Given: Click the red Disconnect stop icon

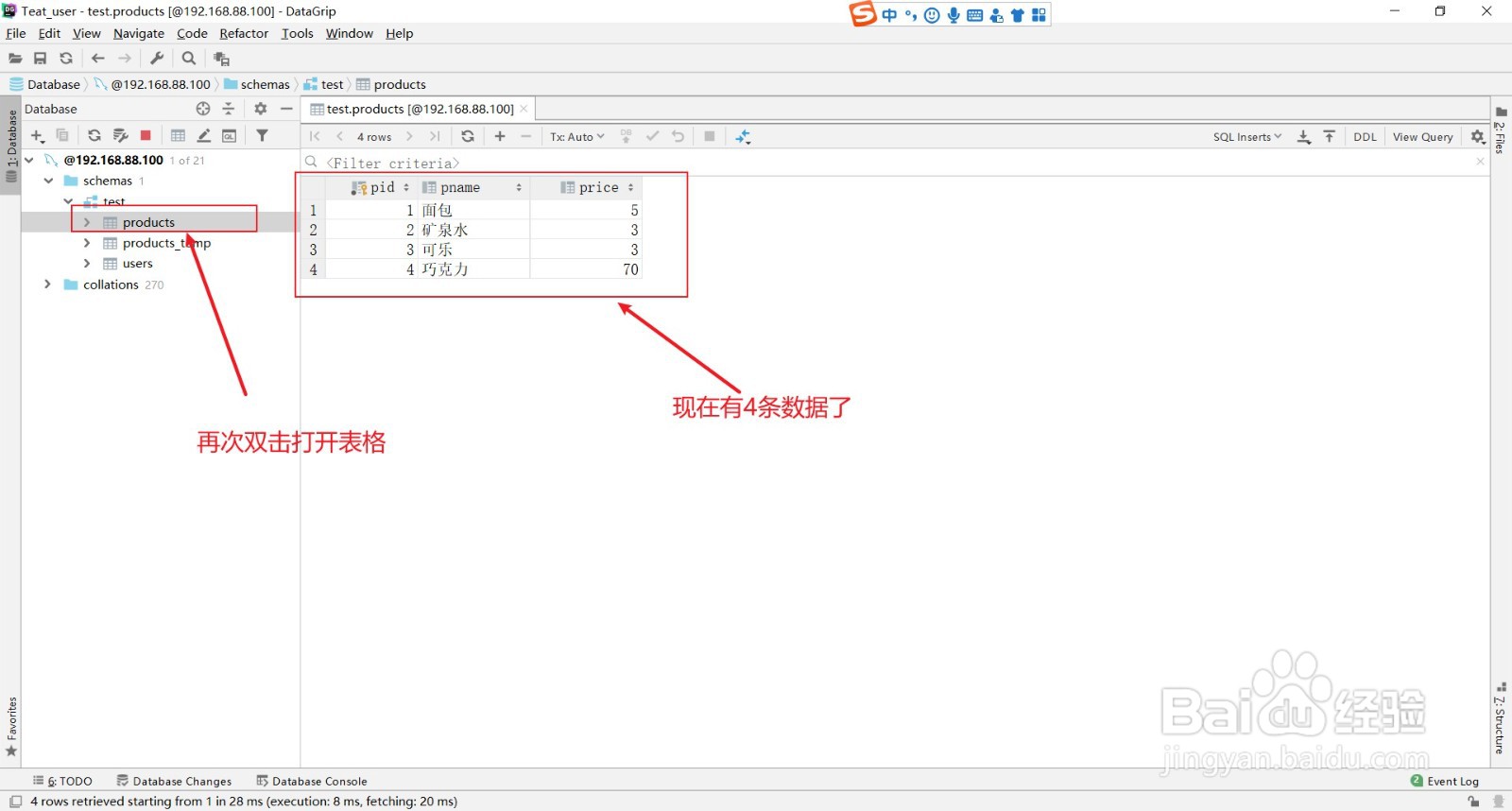Looking at the screenshot, I should 146,136.
